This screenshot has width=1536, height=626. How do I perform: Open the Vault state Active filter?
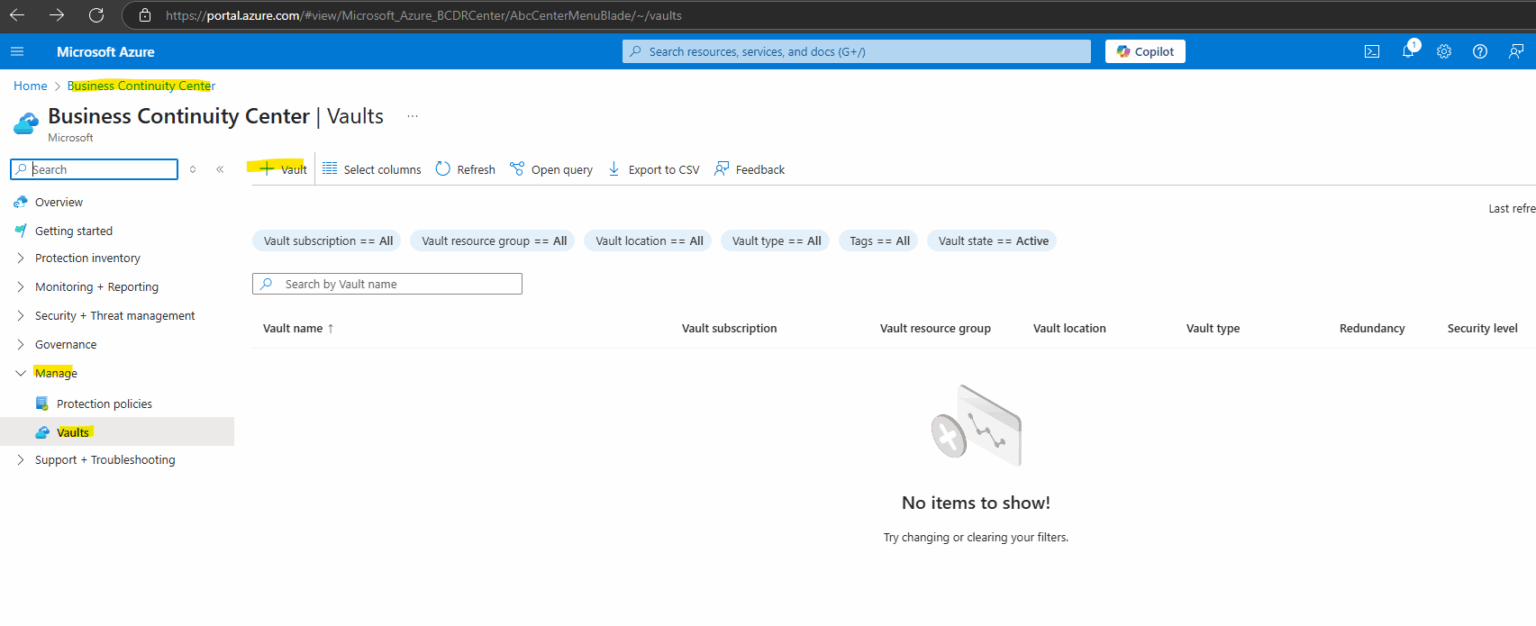click(991, 240)
